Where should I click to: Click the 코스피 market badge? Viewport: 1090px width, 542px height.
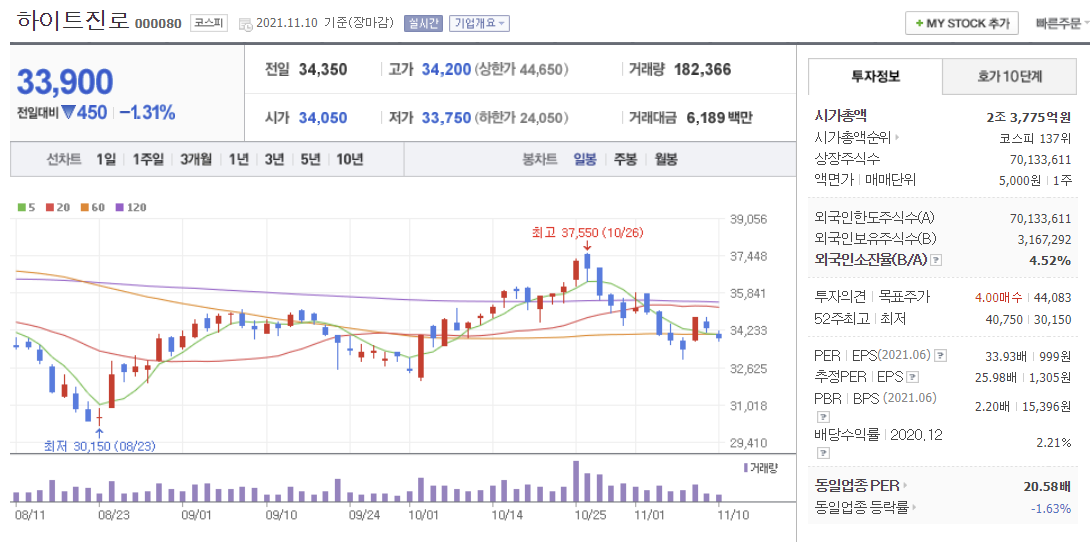pos(209,23)
